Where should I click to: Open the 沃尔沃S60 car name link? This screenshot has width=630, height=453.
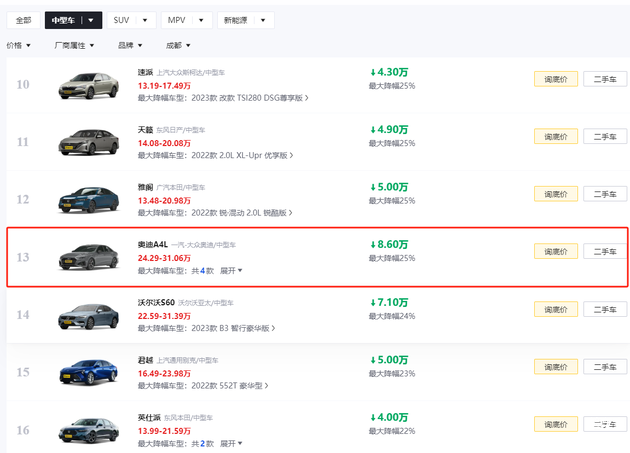click(x=156, y=303)
